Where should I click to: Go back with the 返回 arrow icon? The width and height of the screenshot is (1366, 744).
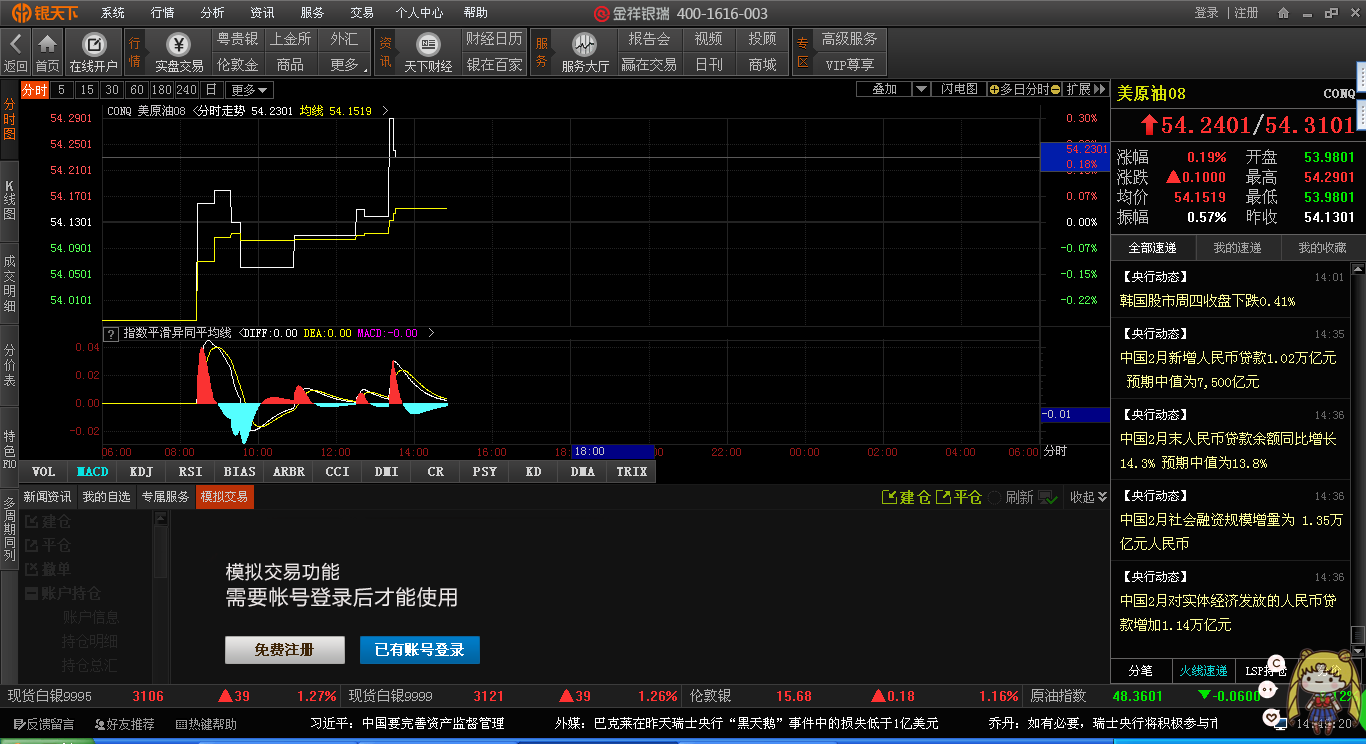click(x=16, y=44)
